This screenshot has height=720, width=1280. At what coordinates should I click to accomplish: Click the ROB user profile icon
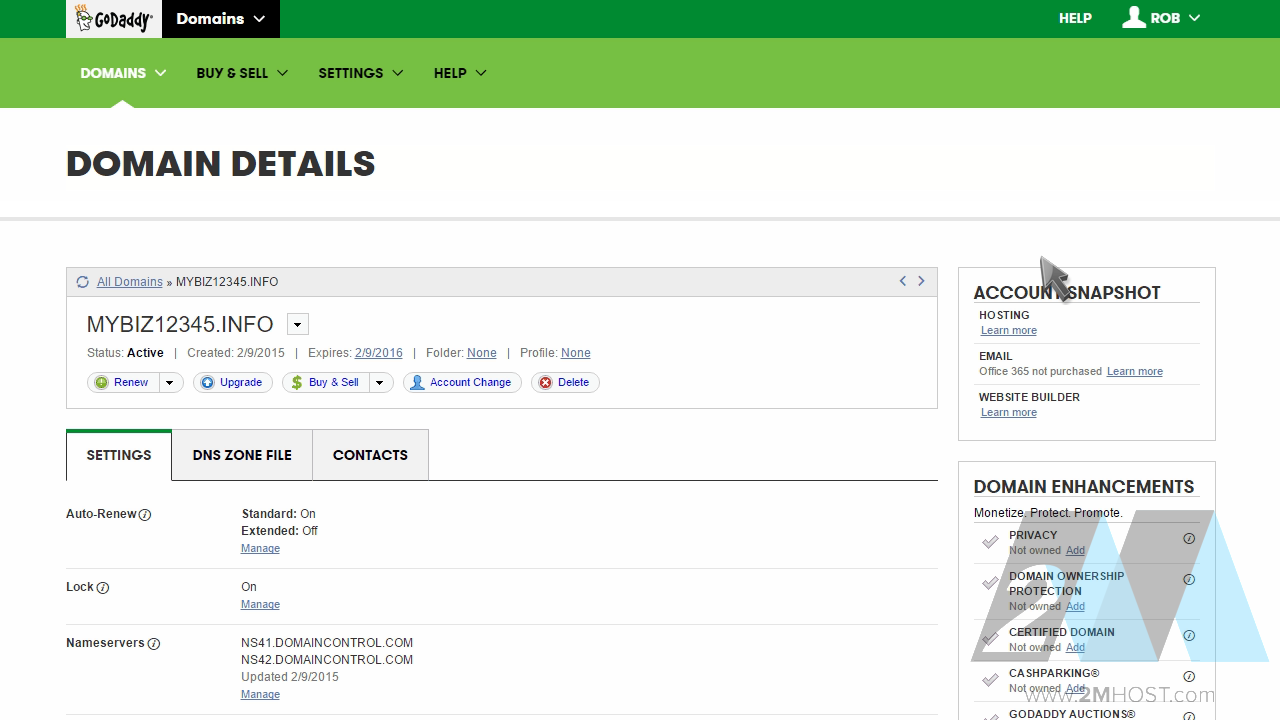pyautogui.click(x=1134, y=17)
